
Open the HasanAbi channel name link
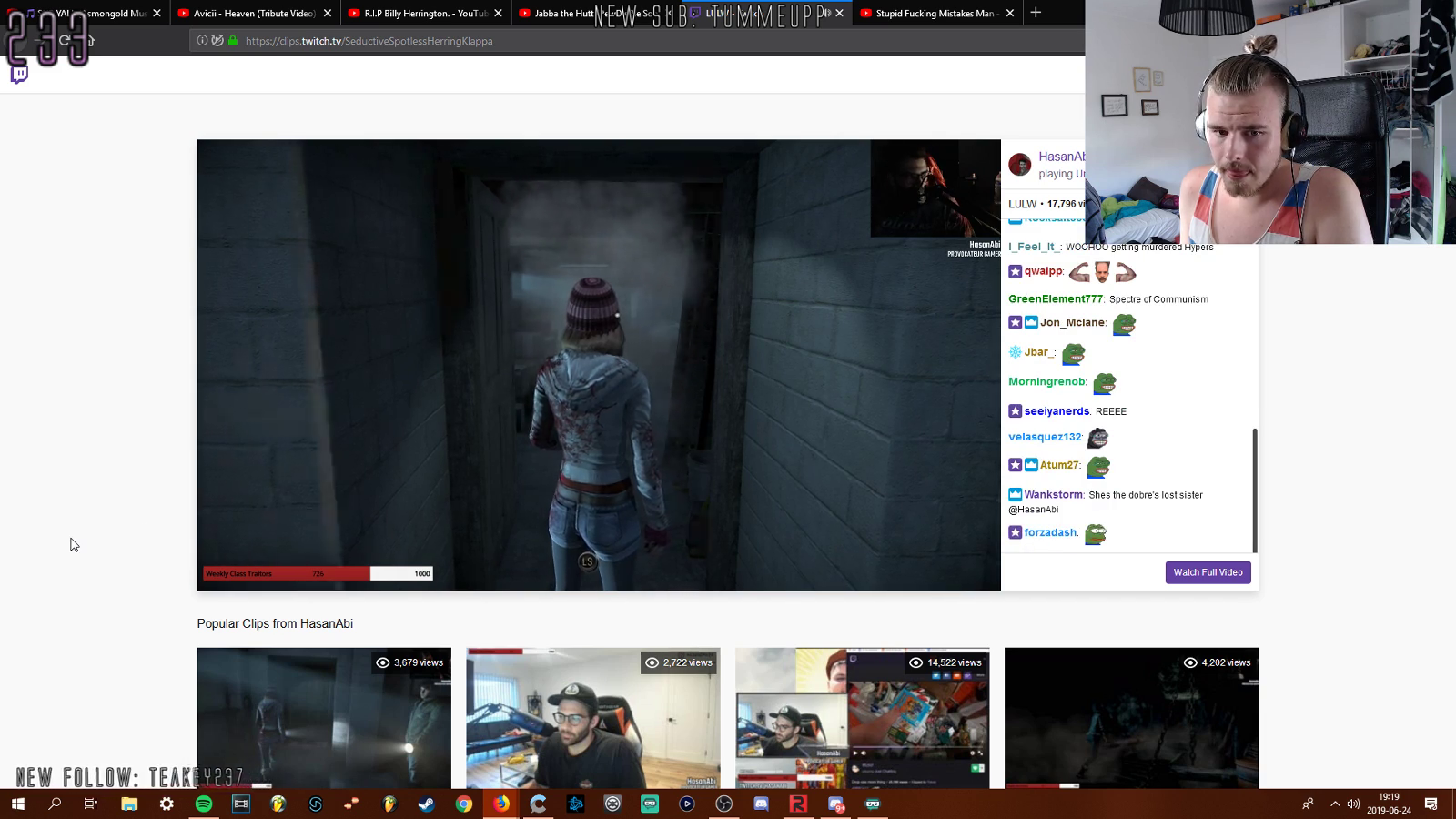pyautogui.click(x=1062, y=157)
